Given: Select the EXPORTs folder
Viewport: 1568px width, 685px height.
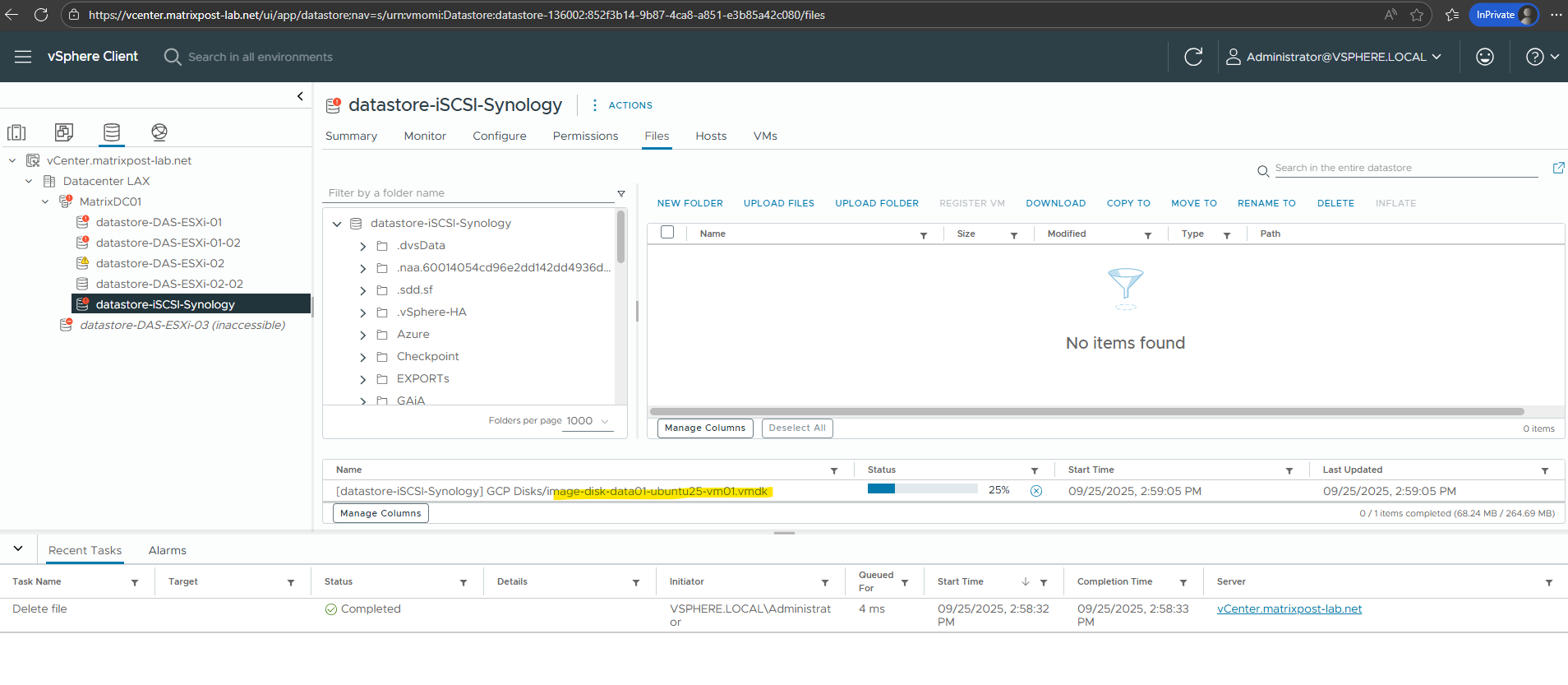Looking at the screenshot, I should (422, 379).
